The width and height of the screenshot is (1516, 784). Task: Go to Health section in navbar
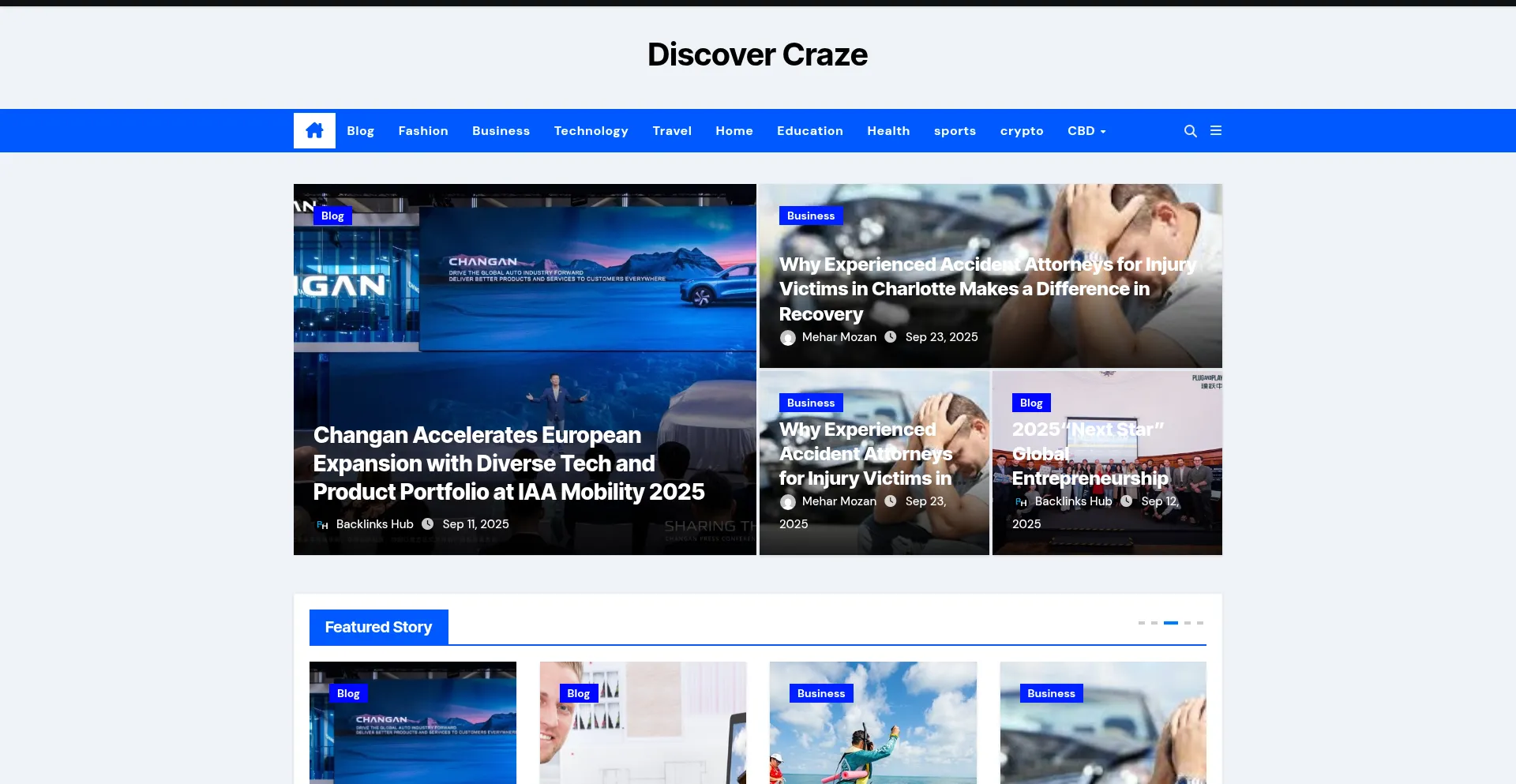888,131
